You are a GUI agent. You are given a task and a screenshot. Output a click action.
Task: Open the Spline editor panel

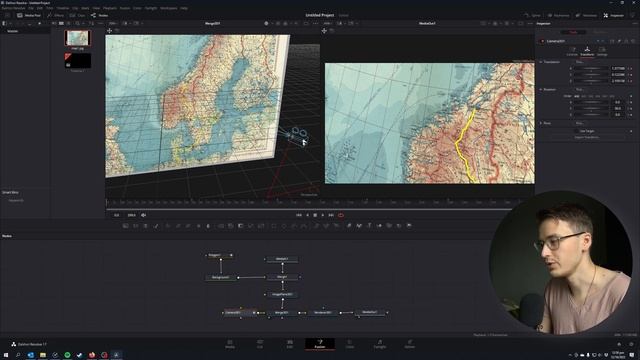(533, 15)
